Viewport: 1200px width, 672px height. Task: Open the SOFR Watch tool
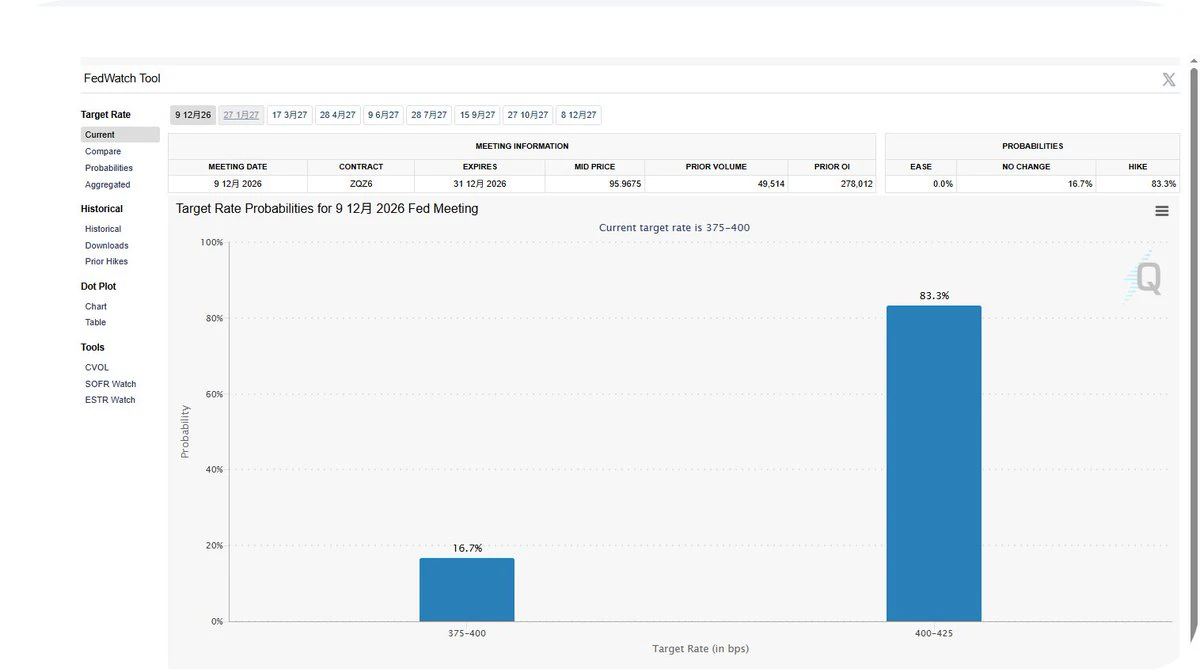point(111,384)
